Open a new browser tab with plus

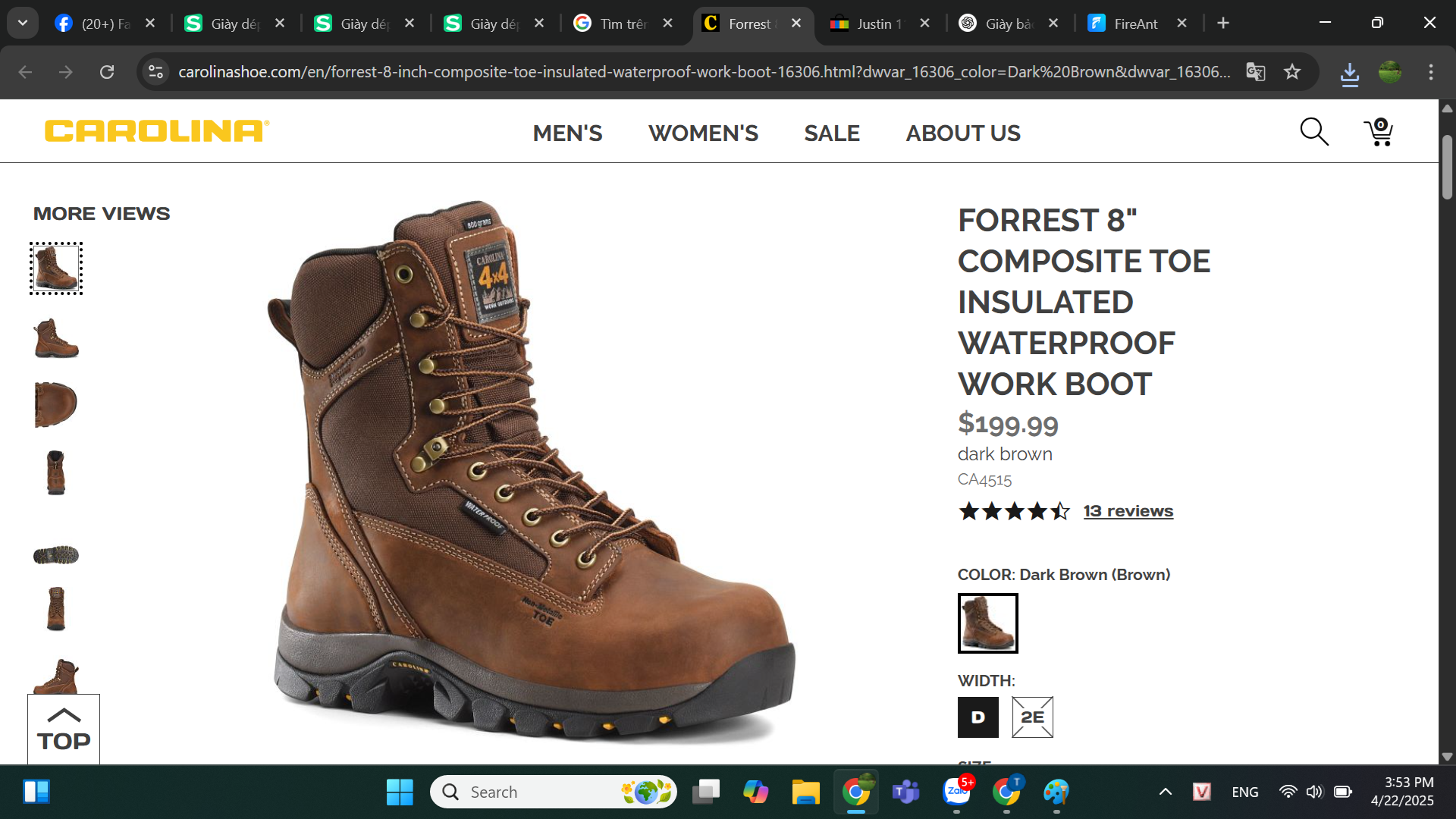click(1223, 24)
